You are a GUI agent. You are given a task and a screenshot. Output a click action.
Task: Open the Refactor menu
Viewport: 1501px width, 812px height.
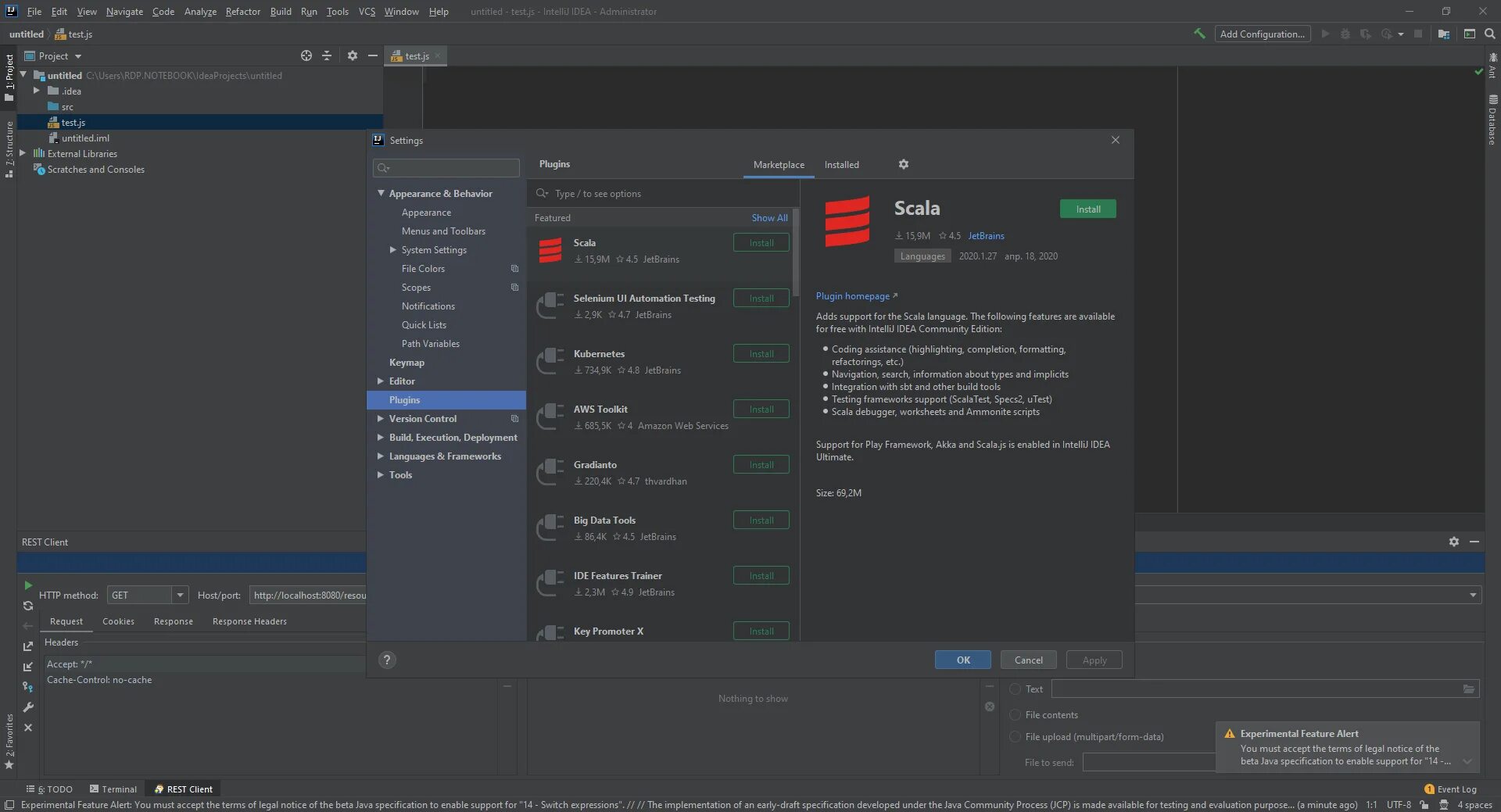[x=242, y=12]
